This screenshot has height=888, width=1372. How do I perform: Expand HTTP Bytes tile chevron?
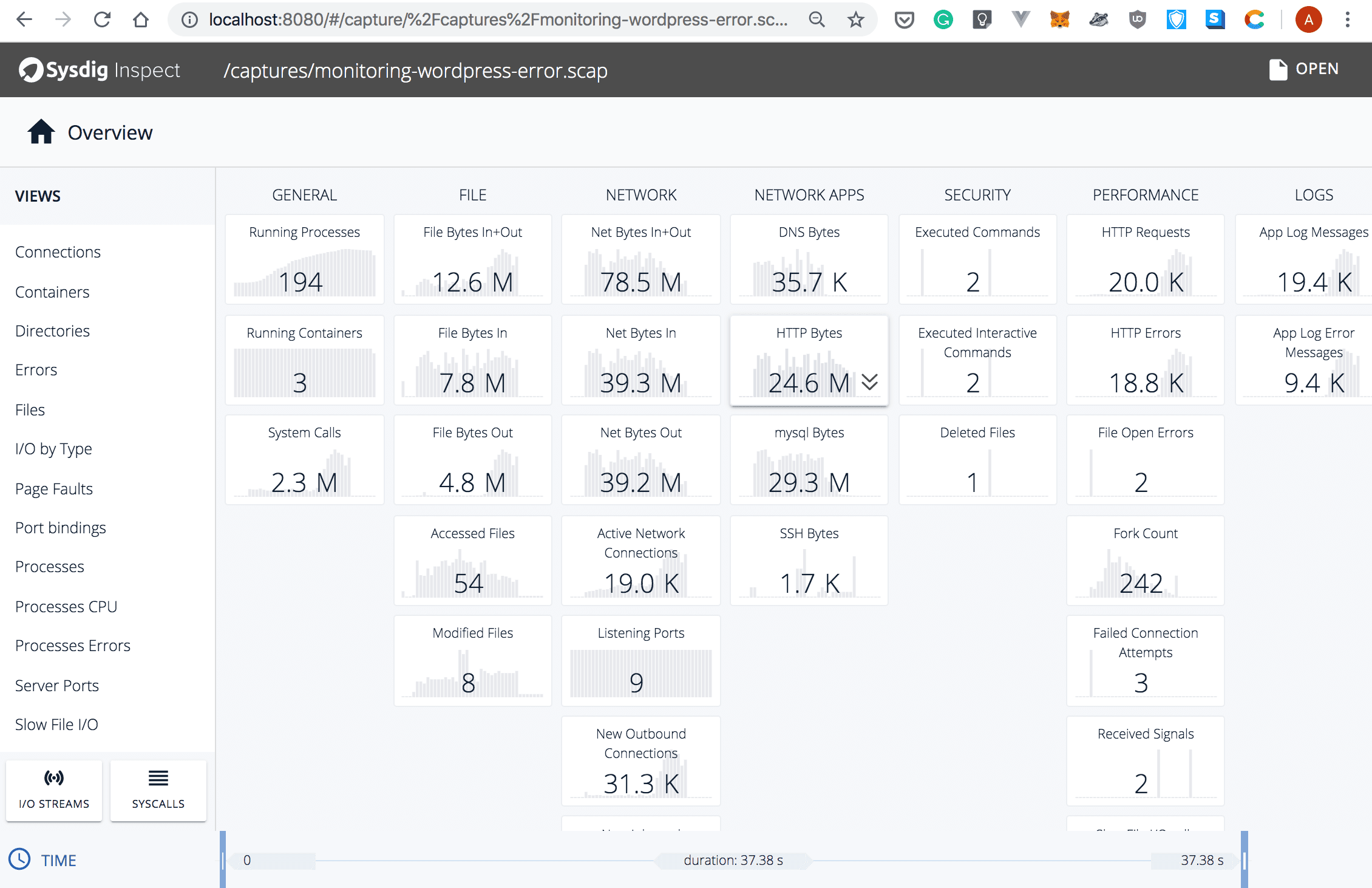tap(870, 381)
